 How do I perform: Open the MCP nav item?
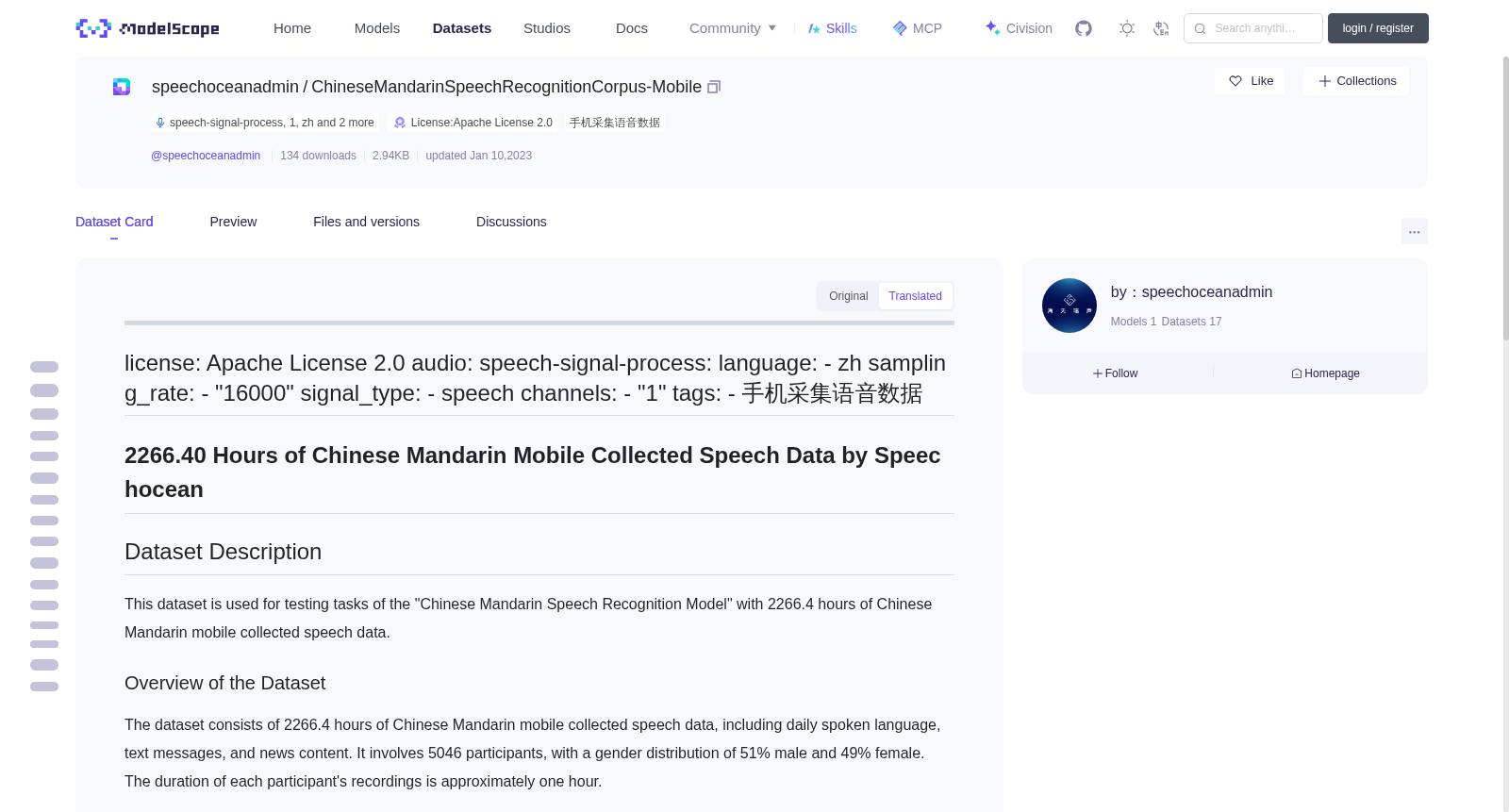917,28
